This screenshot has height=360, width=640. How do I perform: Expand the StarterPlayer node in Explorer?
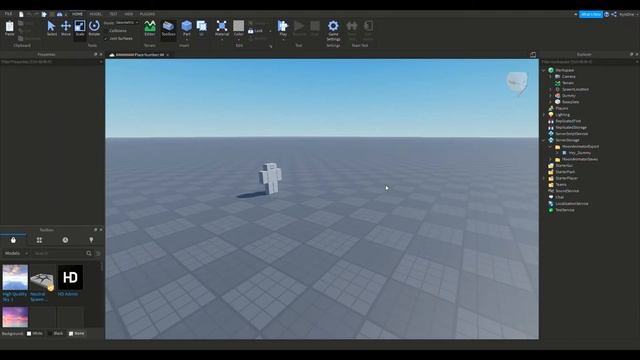click(544, 178)
